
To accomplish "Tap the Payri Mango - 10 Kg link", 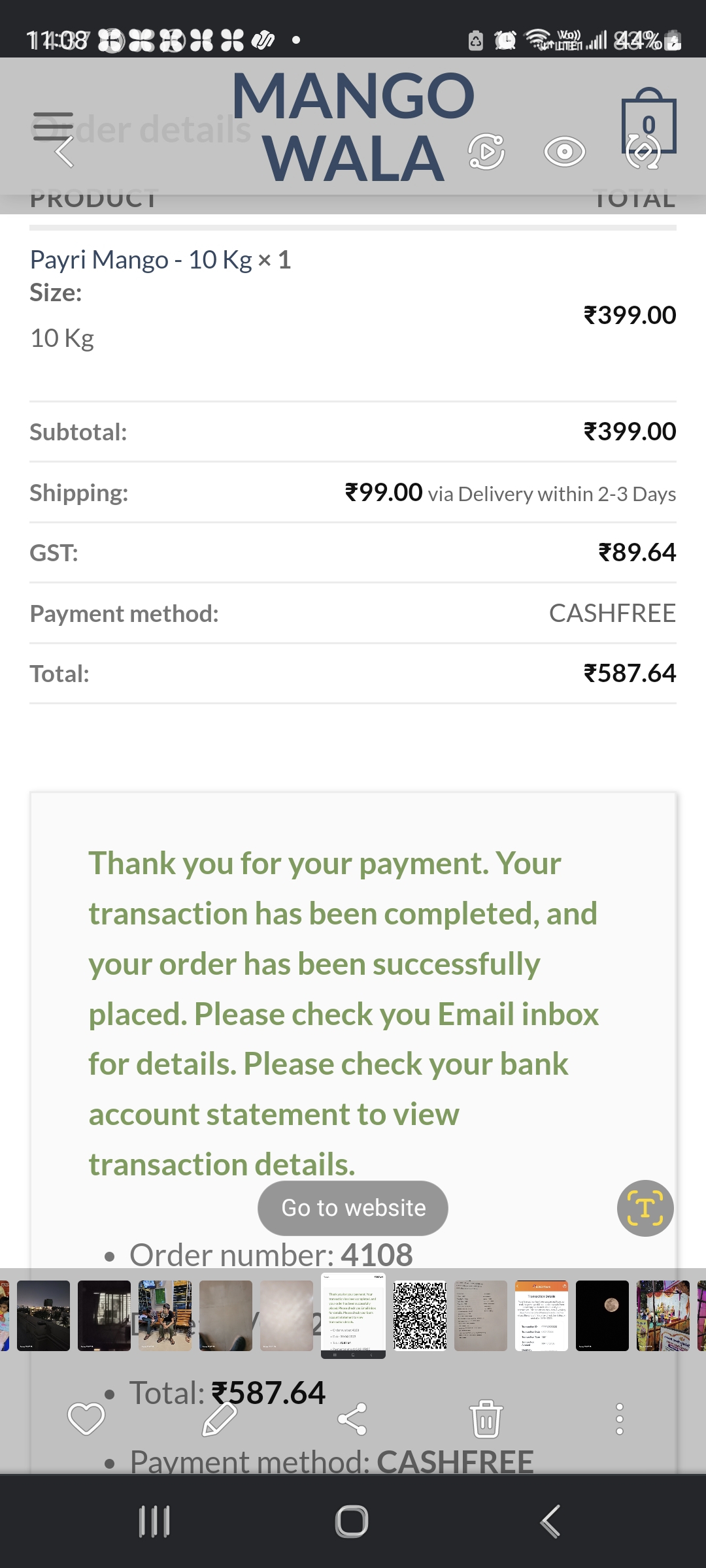I will tap(141, 260).
